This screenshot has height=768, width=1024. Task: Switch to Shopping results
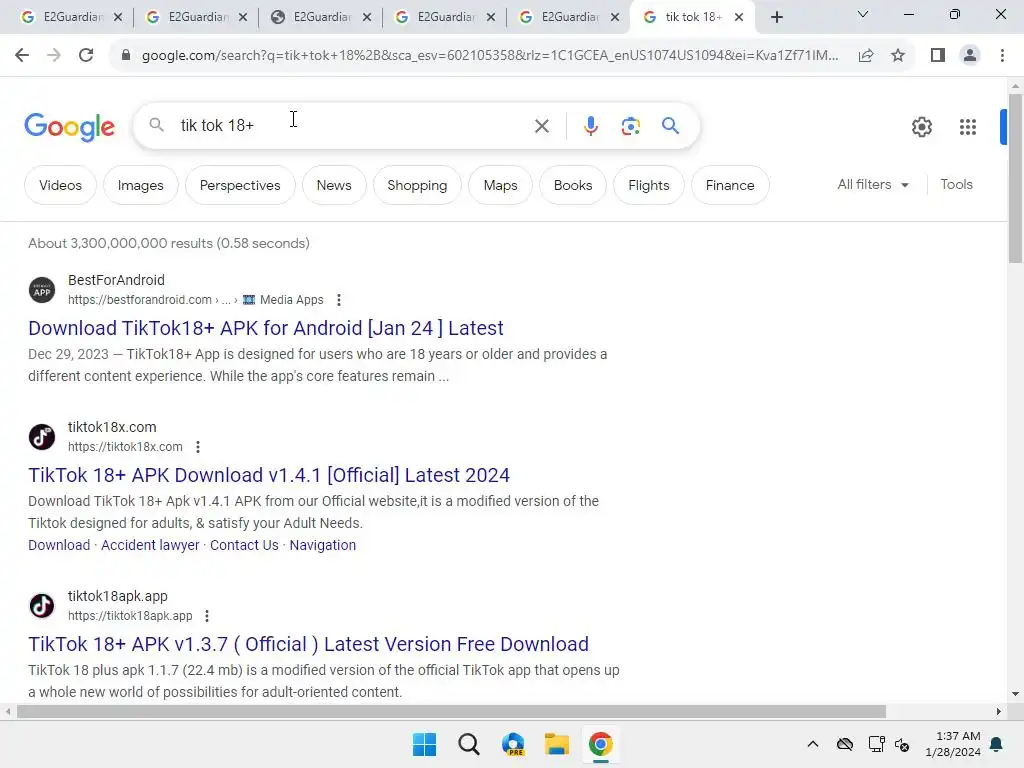pos(417,185)
